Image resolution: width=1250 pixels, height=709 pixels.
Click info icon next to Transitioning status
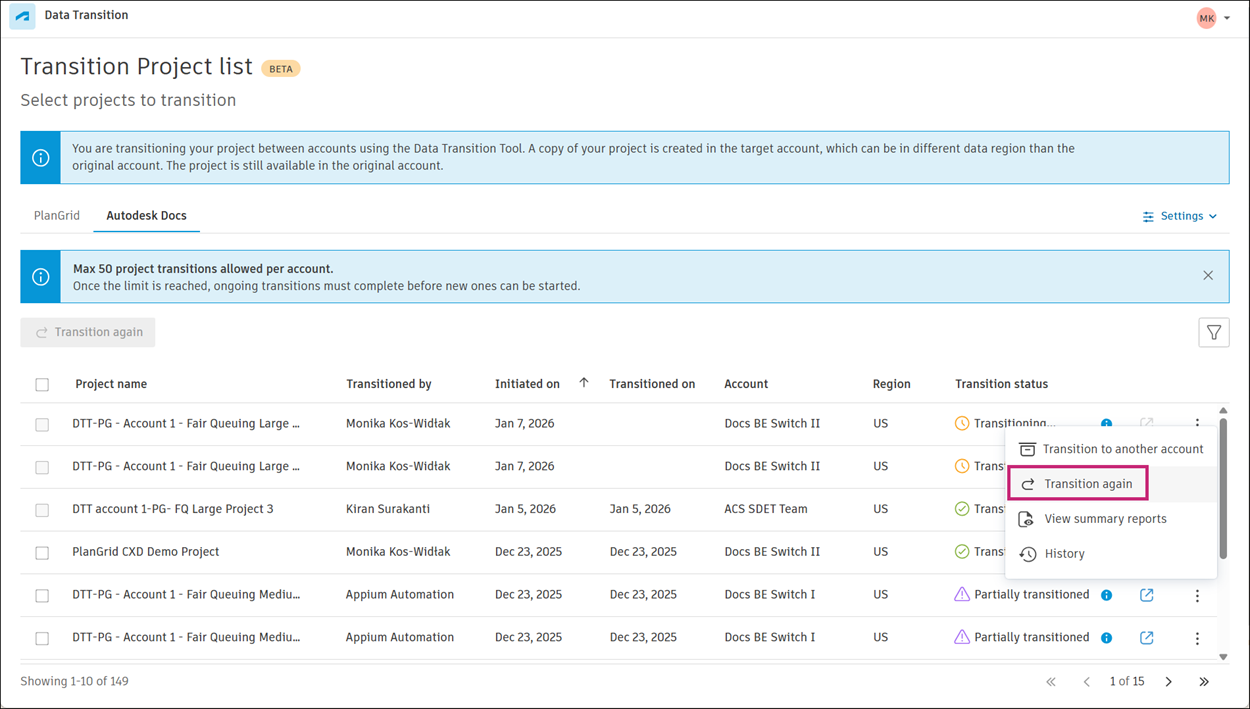click(x=1107, y=424)
